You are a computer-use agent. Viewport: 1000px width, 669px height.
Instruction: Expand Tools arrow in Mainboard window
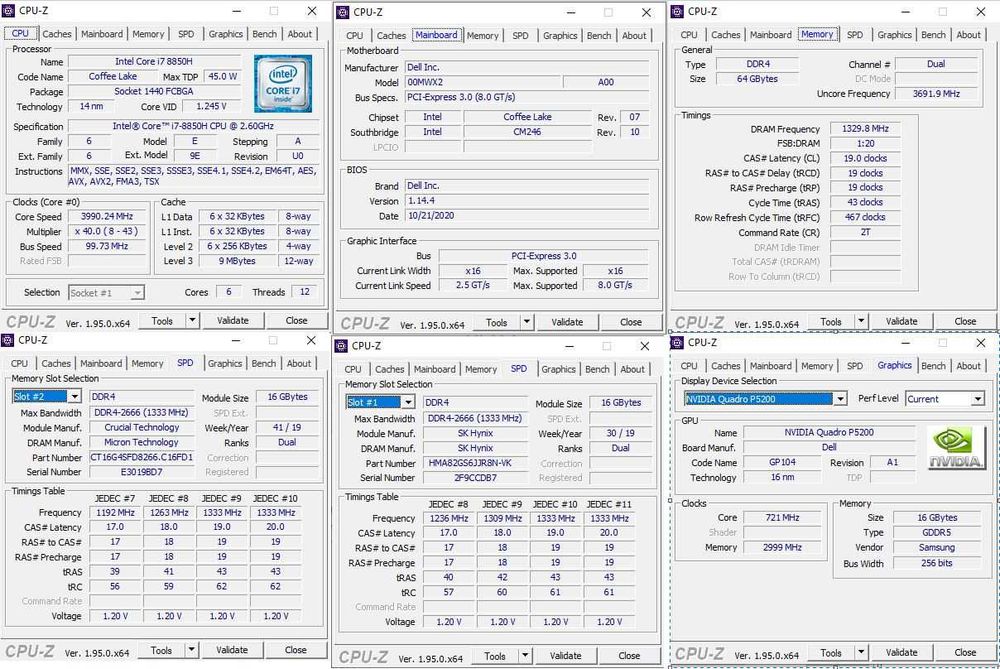(526, 322)
